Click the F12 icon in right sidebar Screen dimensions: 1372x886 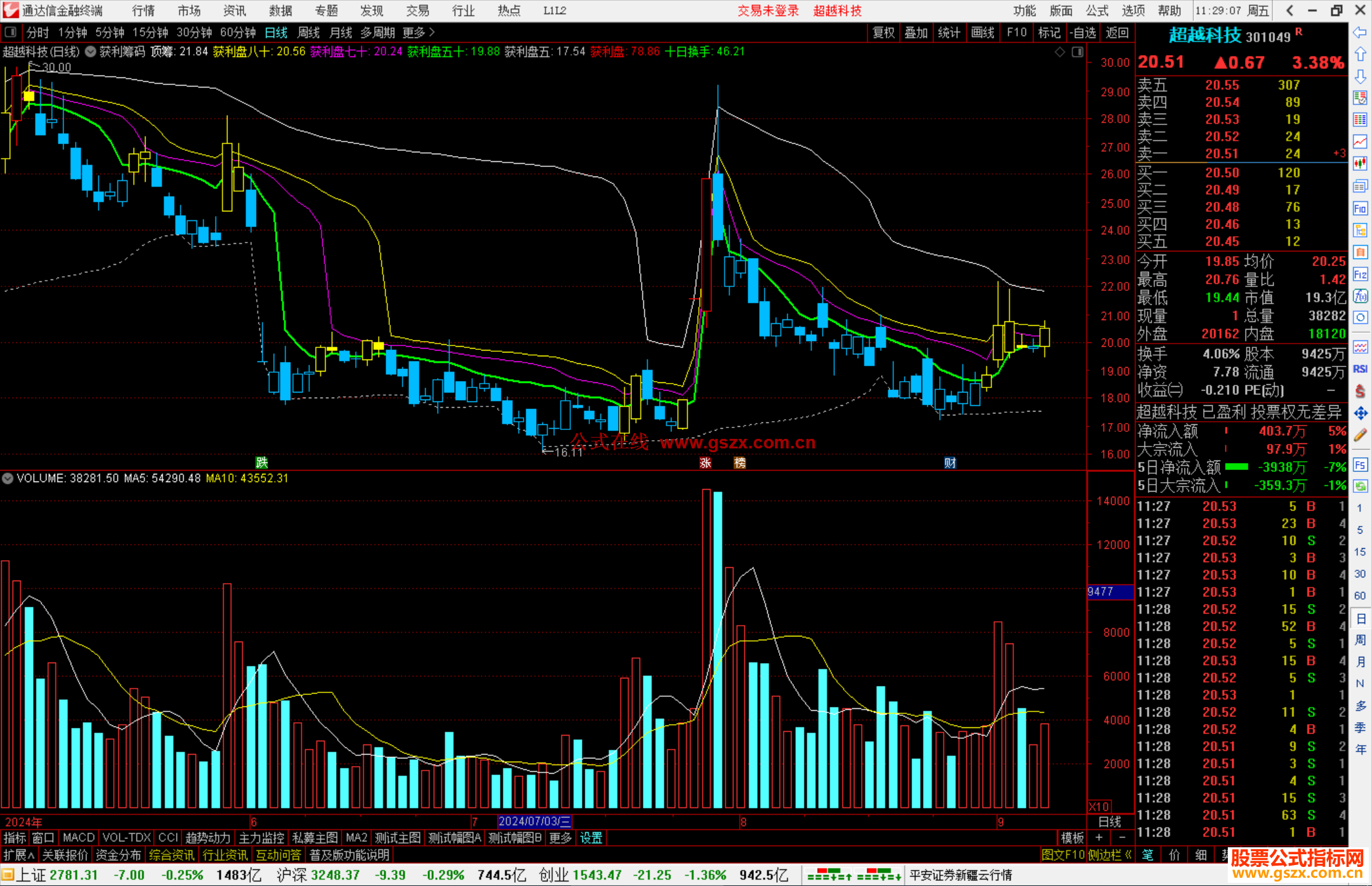1360,274
